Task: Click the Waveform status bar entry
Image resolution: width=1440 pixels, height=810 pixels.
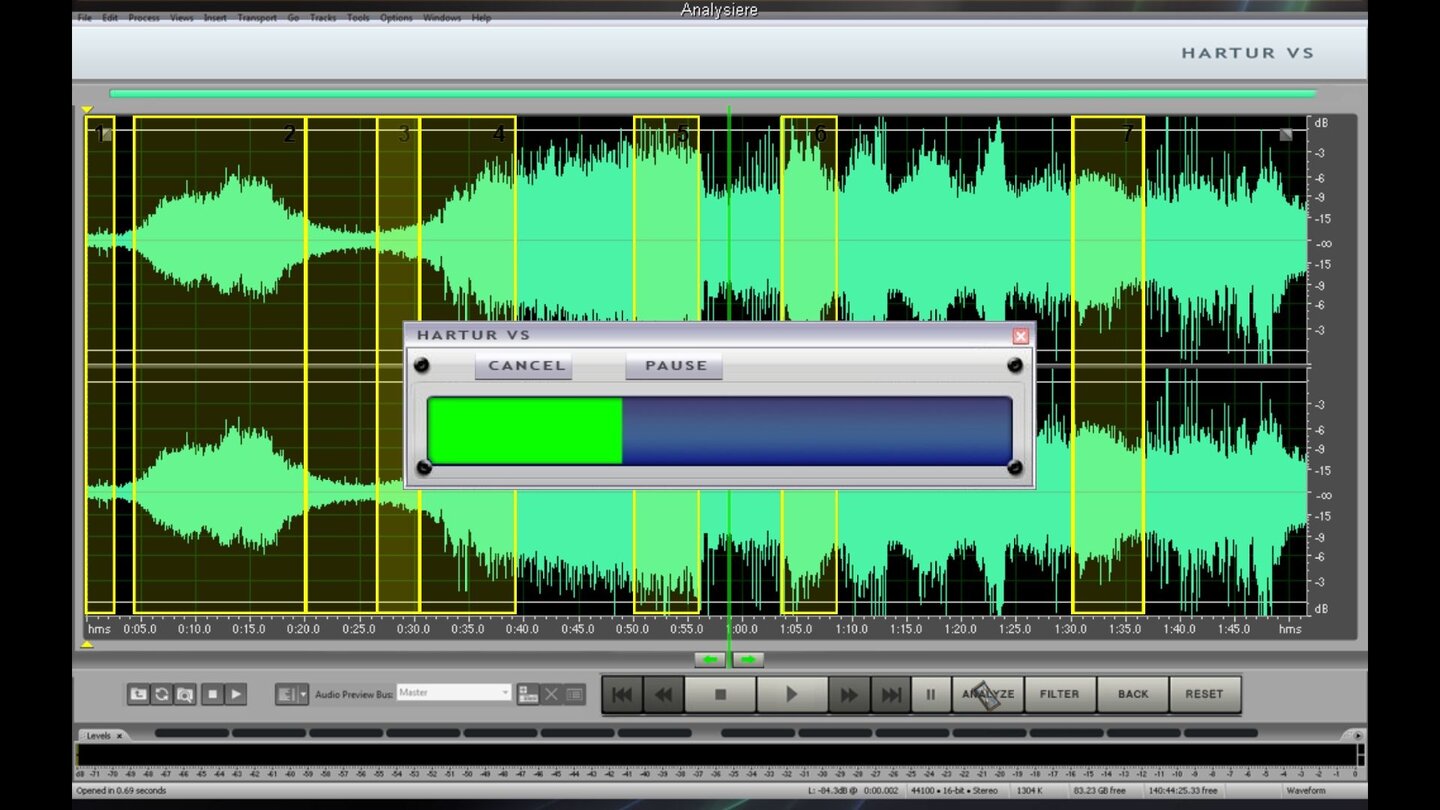Action: coord(1305,791)
